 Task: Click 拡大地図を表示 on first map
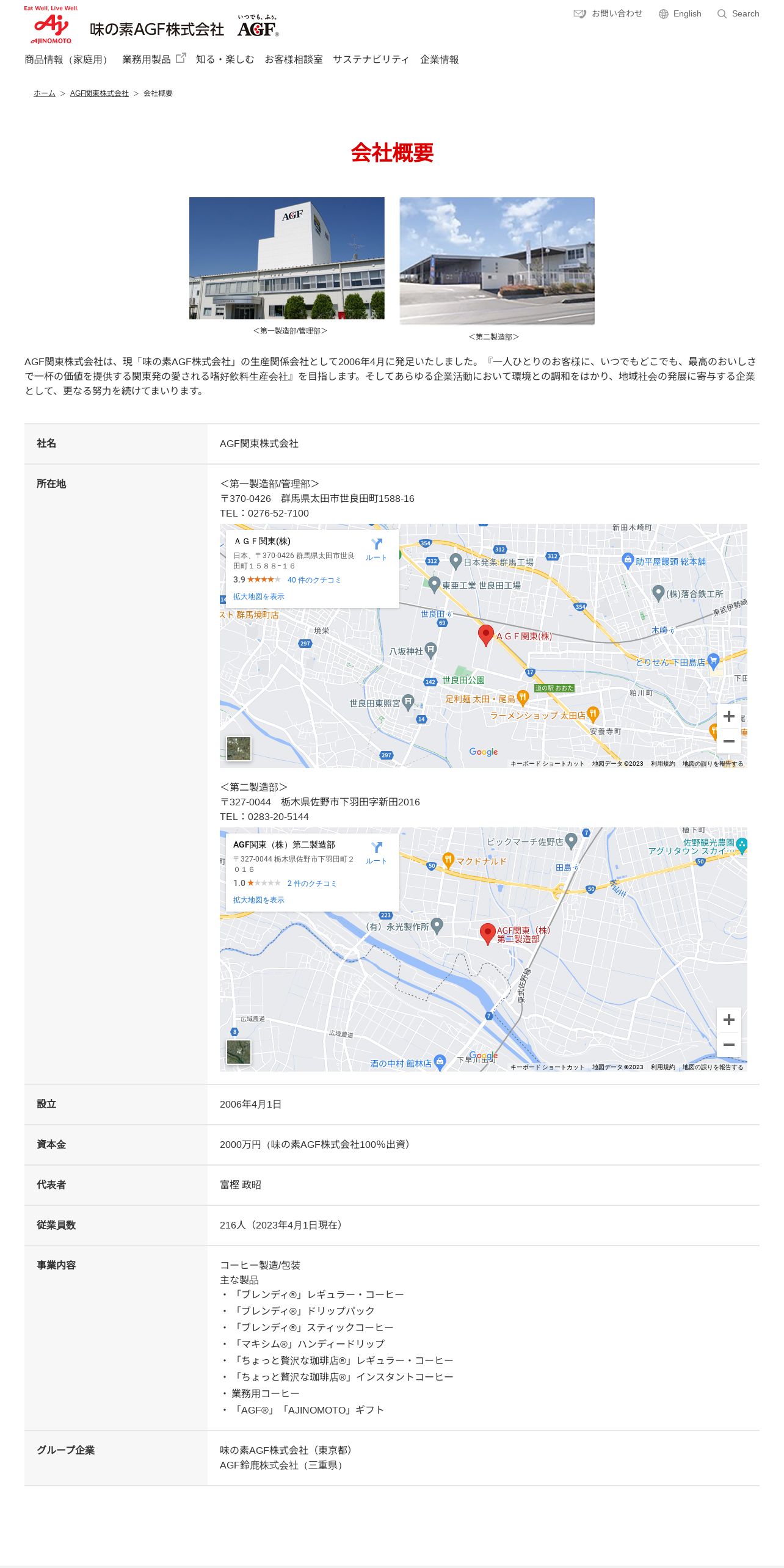coord(259,597)
